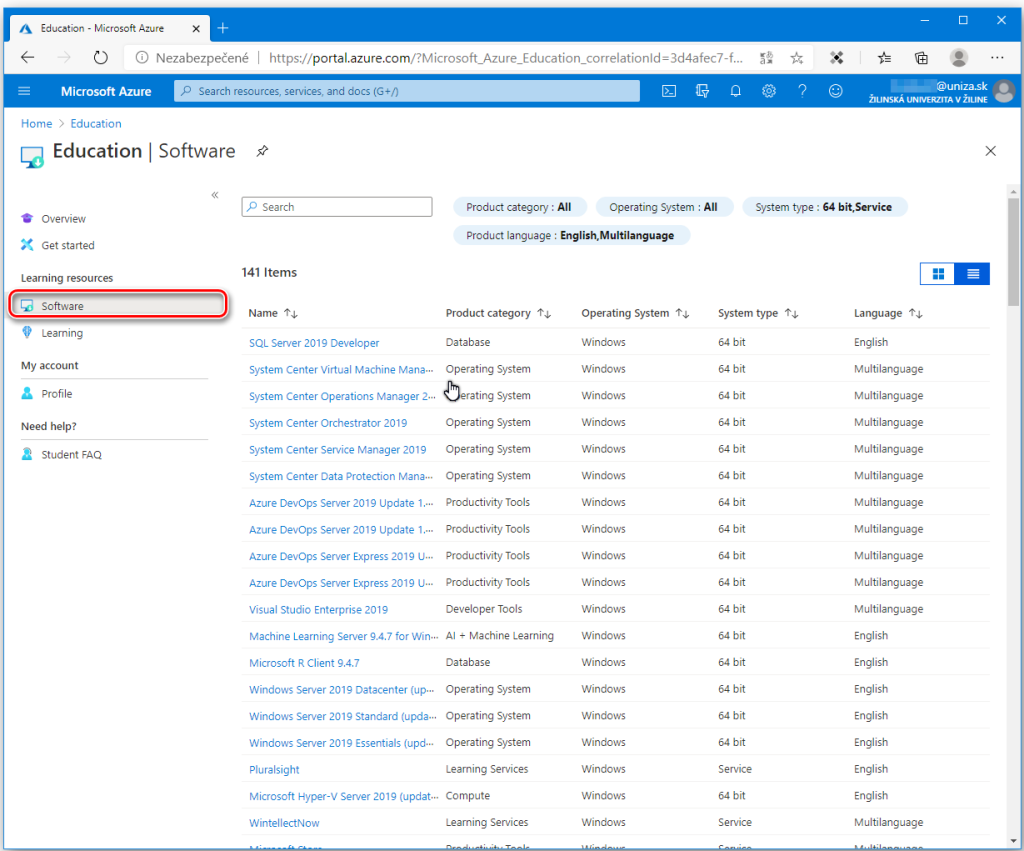This screenshot has width=1024, height=851.
Task: Open the account avatar in Azure header
Action: [1004, 91]
